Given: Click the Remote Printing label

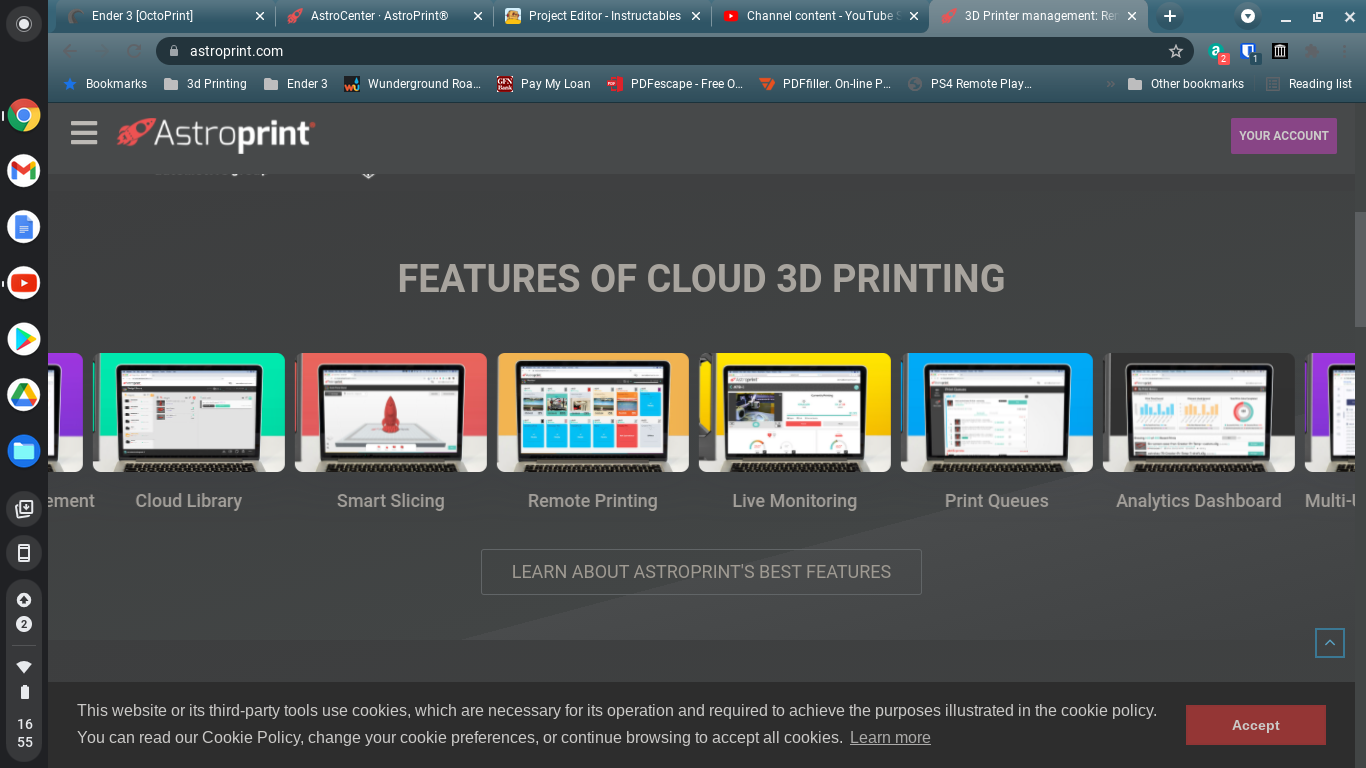Looking at the screenshot, I should [x=593, y=501].
